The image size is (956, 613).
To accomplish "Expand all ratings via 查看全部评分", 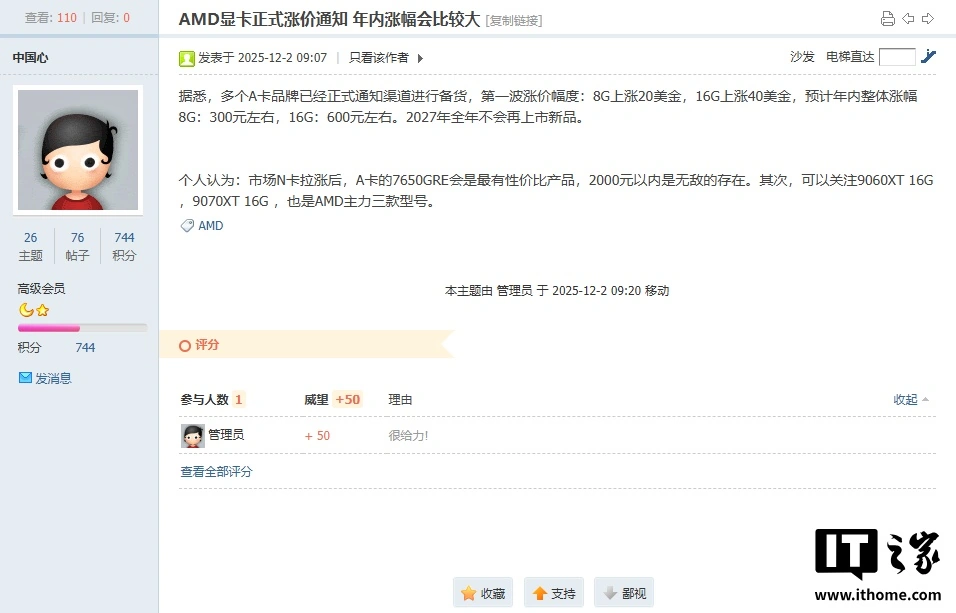I will (x=216, y=471).
